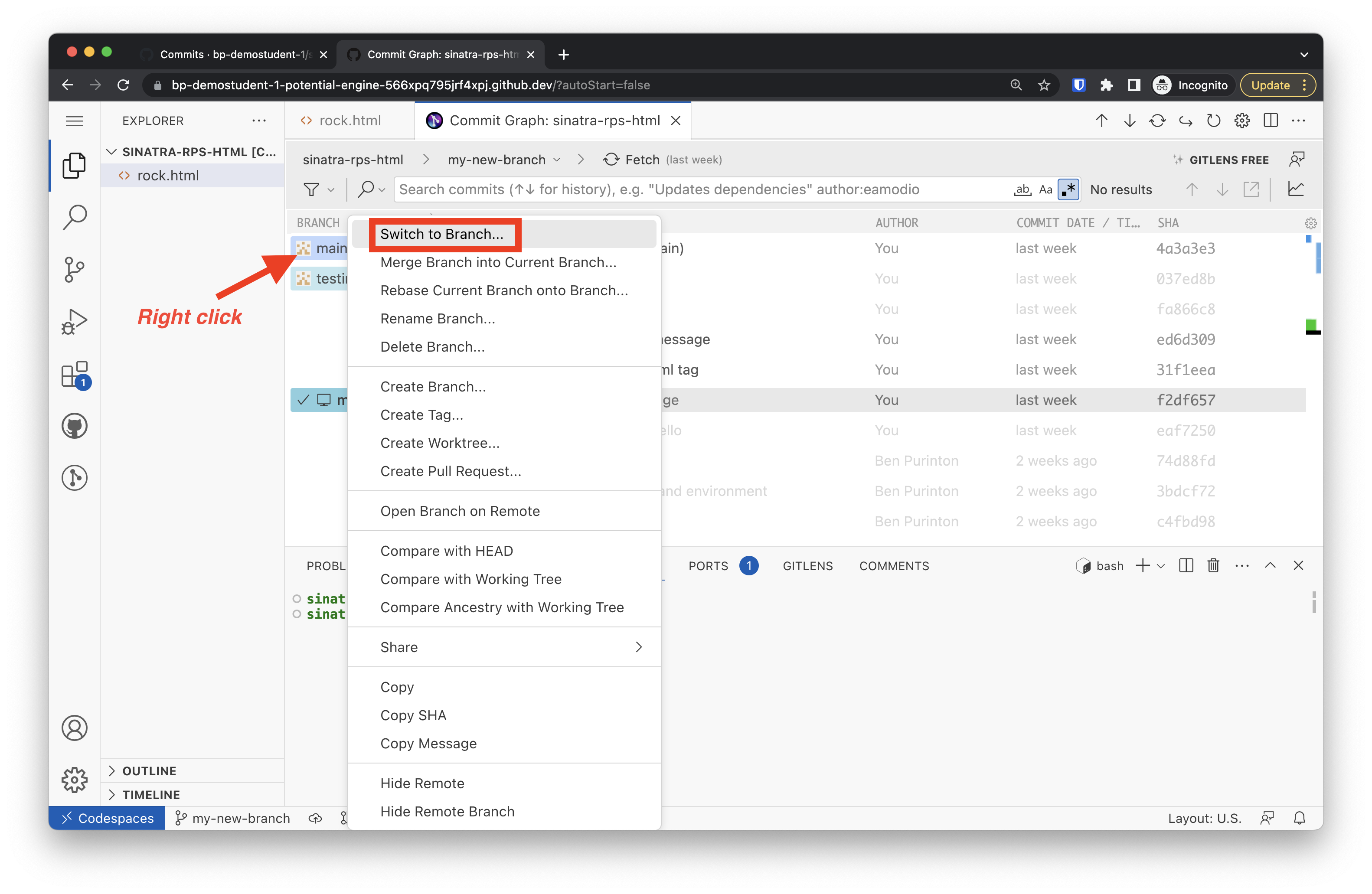Select the GitHub icon in the activity bar
The image size is (1372, 894).
(x=74, y=425)
